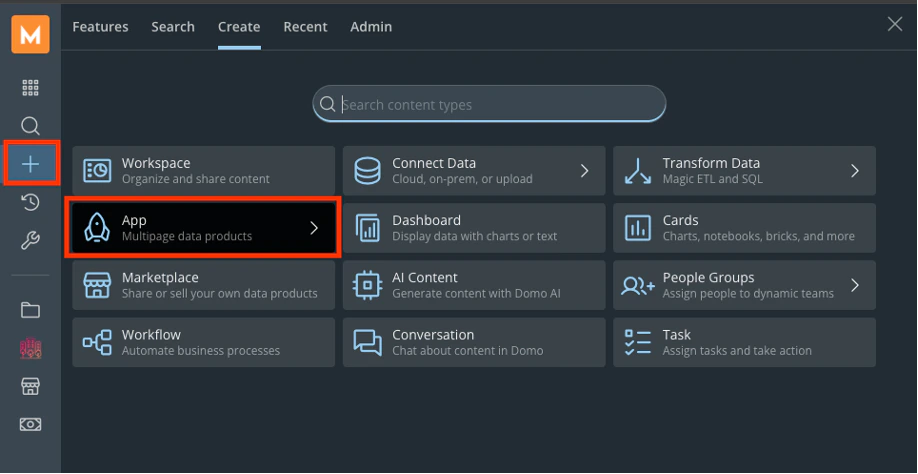This screenshot has width=918, height=474.
Task: Click the AI Content chip icon
Action: [x=368, y=285]
